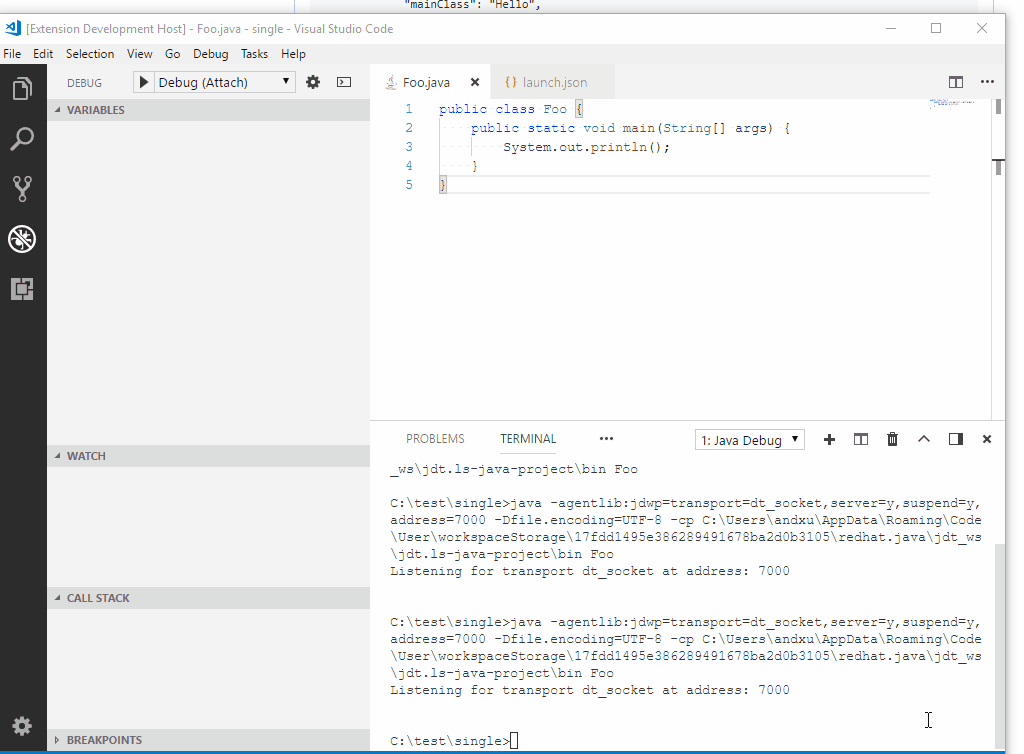Open the Source Control view

(x=22, y=189)
